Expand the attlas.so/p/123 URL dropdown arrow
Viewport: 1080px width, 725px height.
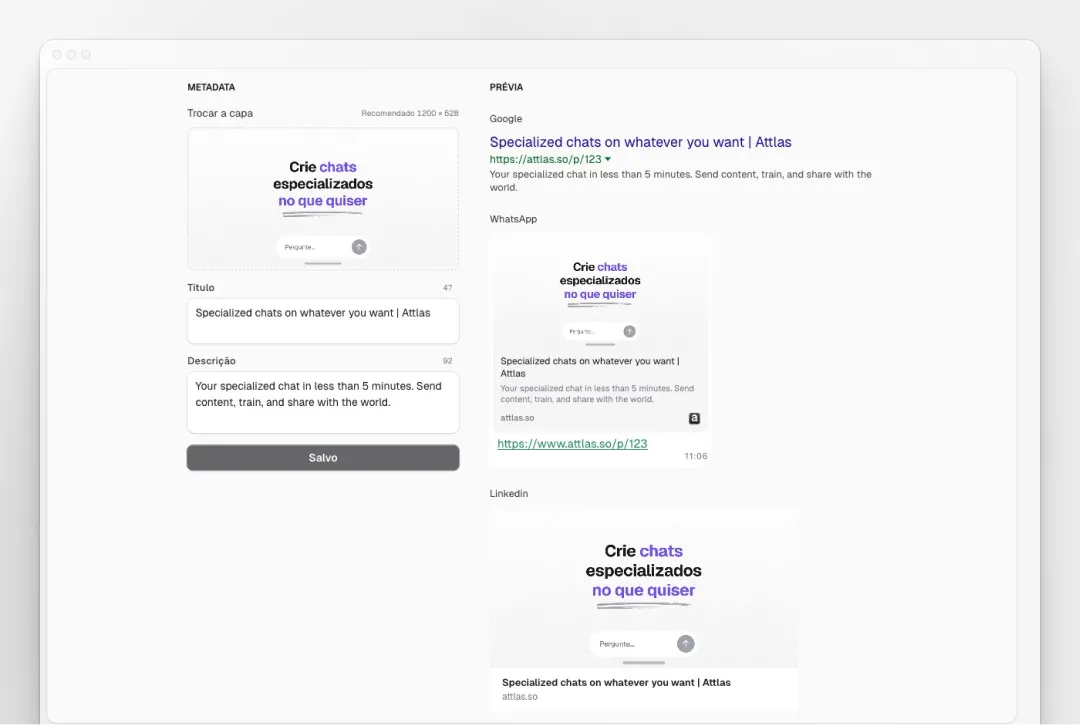(606, 159)
